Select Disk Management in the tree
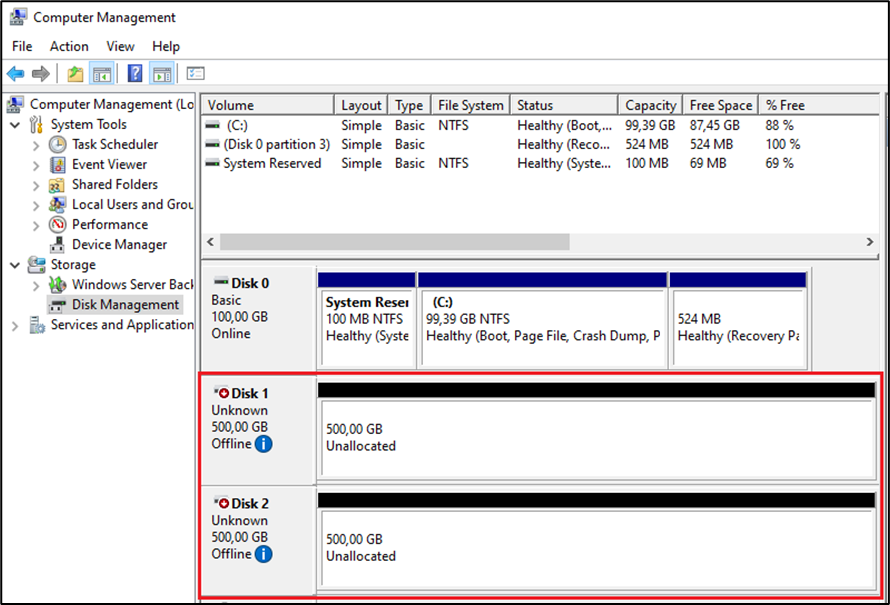 click(125, 305)
